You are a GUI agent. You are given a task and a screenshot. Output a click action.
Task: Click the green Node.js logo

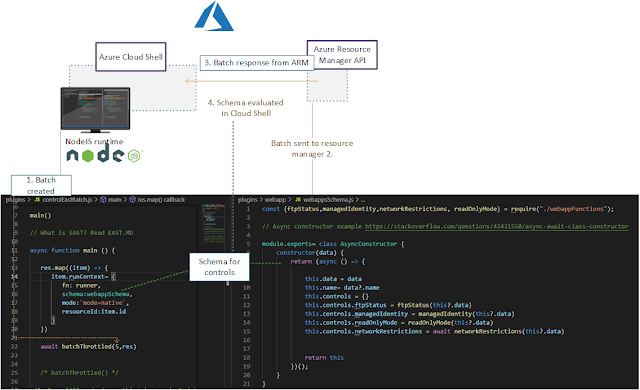[95, 155]
